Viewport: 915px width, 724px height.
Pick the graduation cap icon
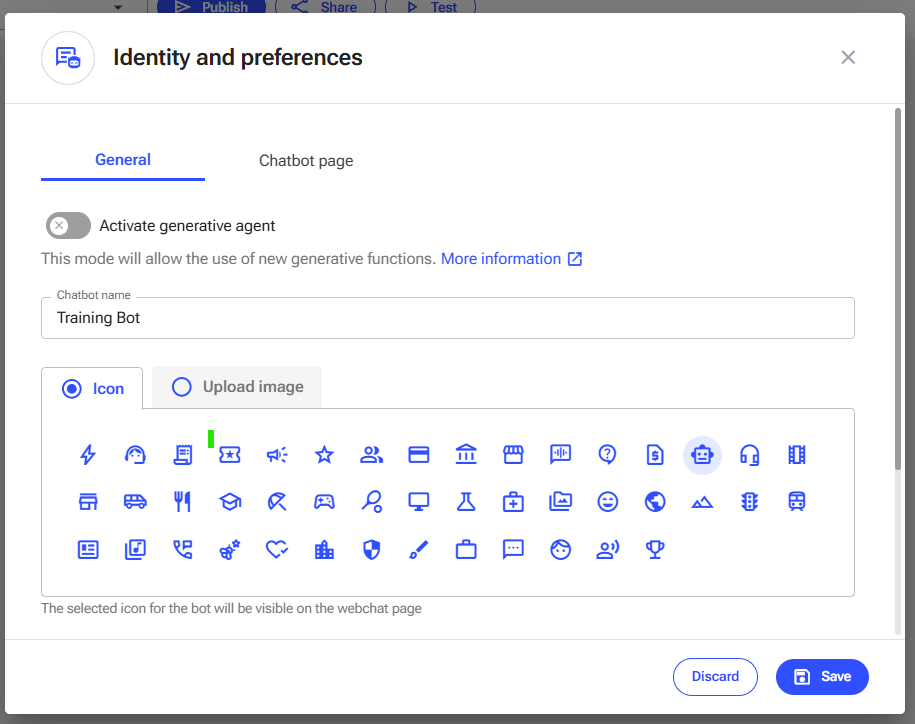230,502
